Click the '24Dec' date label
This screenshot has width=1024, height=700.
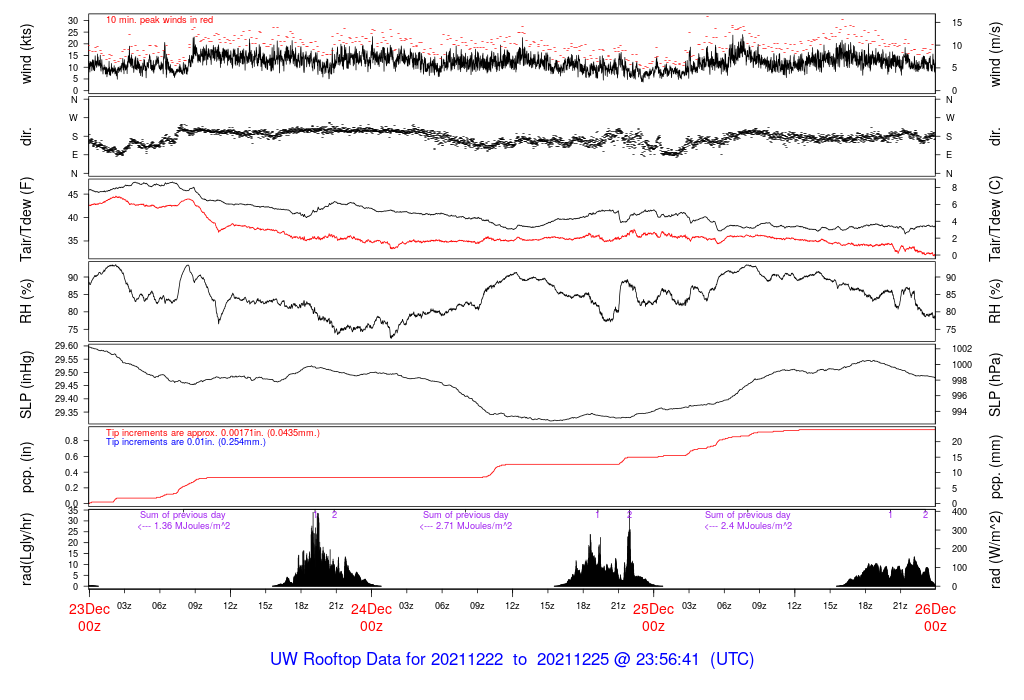(372, 609)
